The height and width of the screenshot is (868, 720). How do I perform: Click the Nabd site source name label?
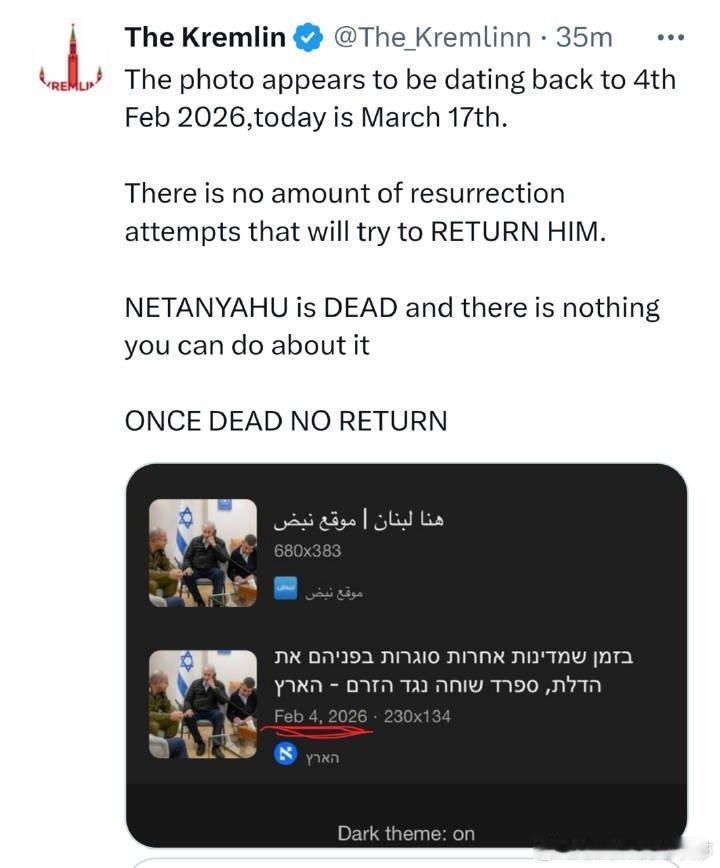(334, 593)
